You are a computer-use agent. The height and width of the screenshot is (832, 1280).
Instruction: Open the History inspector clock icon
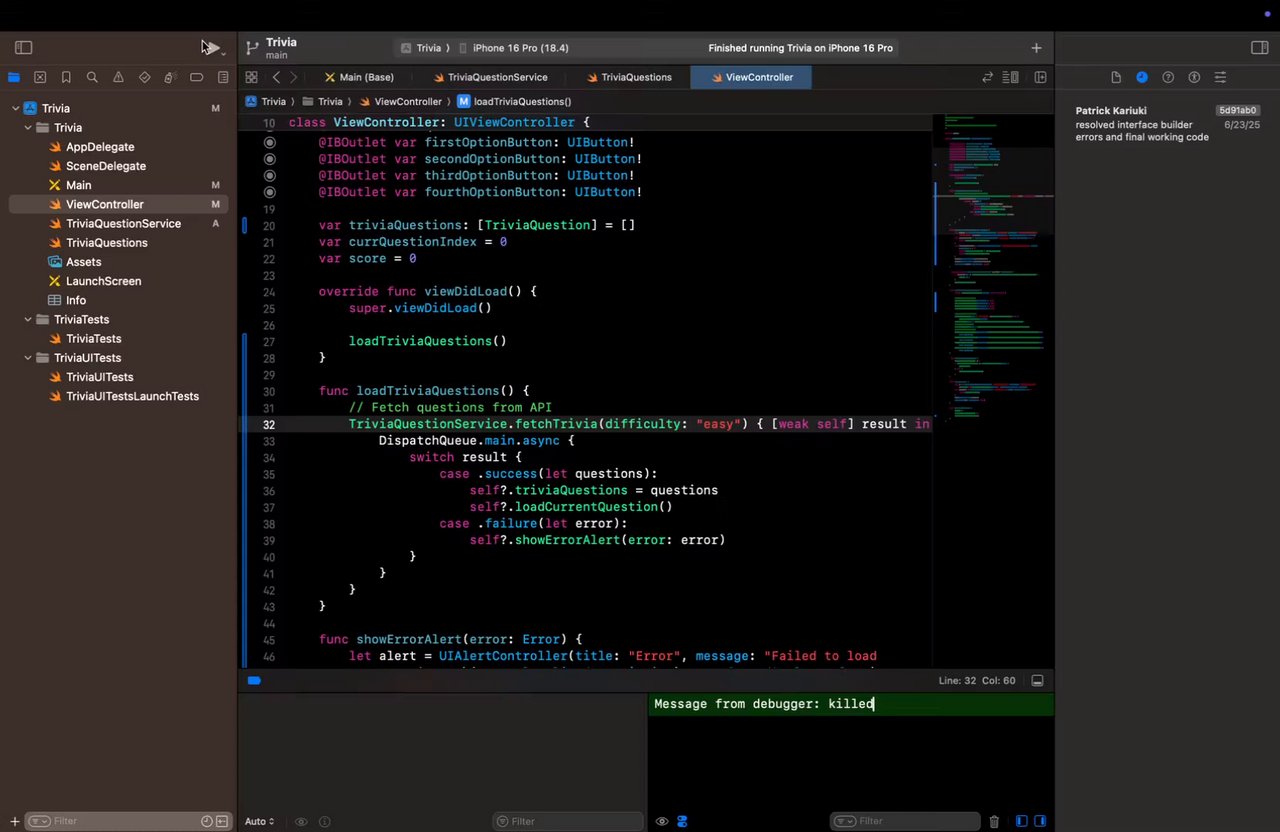coord(1142,77)
